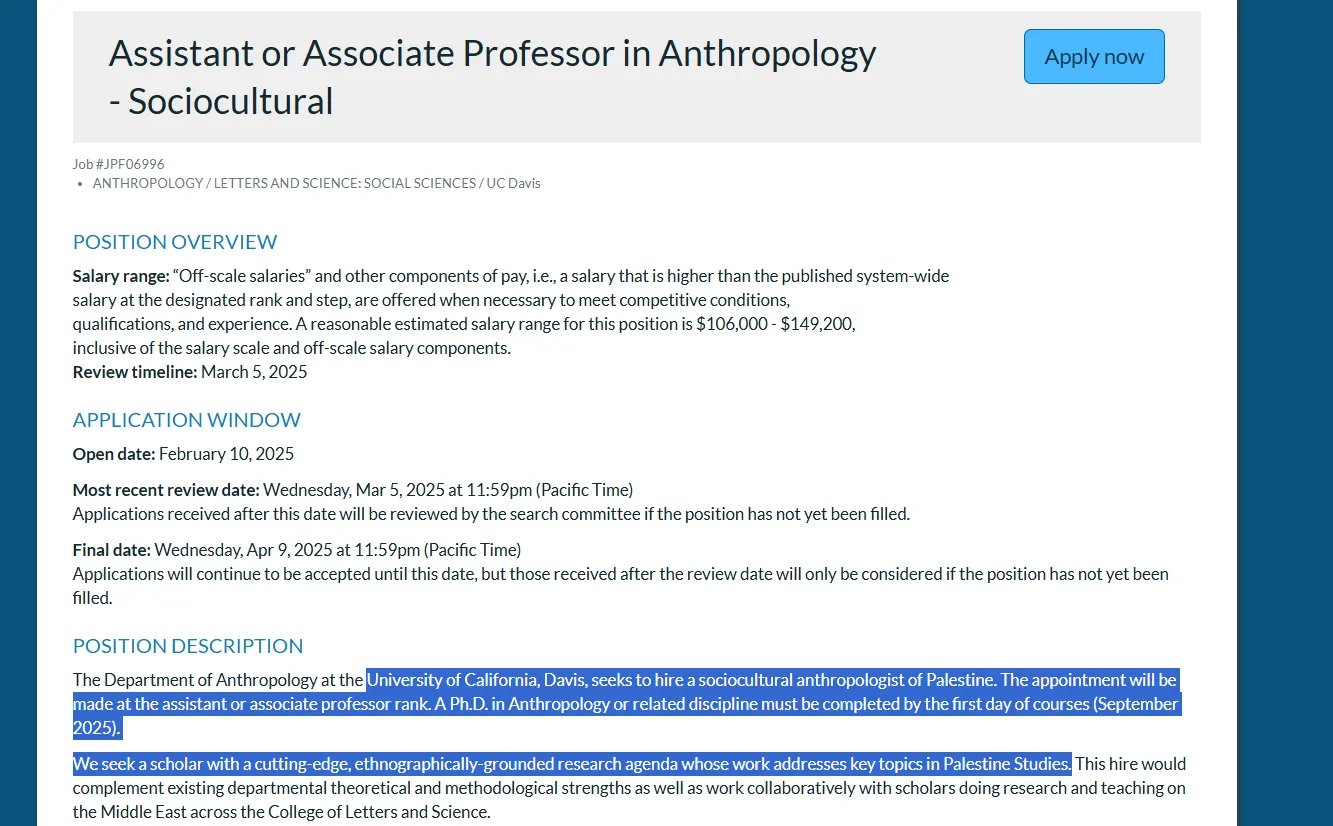The width and height of the screenshot is (1333, 826).
Task: Click the job title heading
Action: (492, 77)
